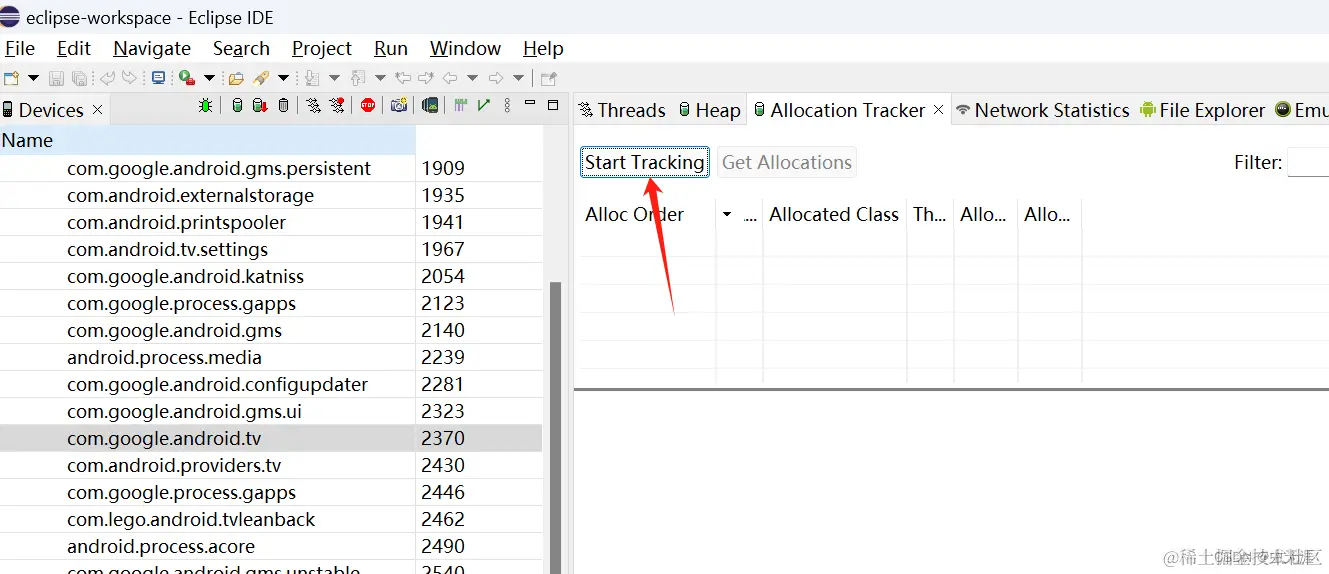The height and width of the screenshot is (574, 1329).
Task: Click the Last Edit Location icon
Action: [403, 78]
